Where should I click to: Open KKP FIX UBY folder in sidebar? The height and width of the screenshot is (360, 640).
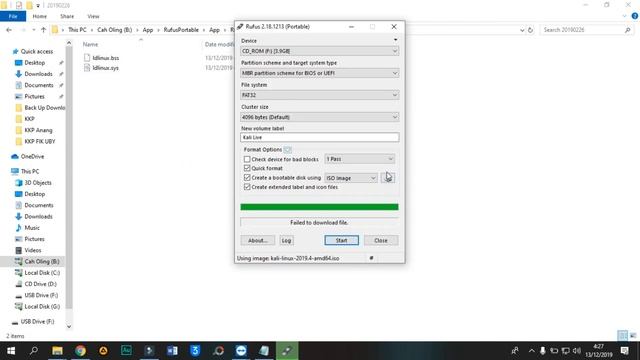pos(40,141)
